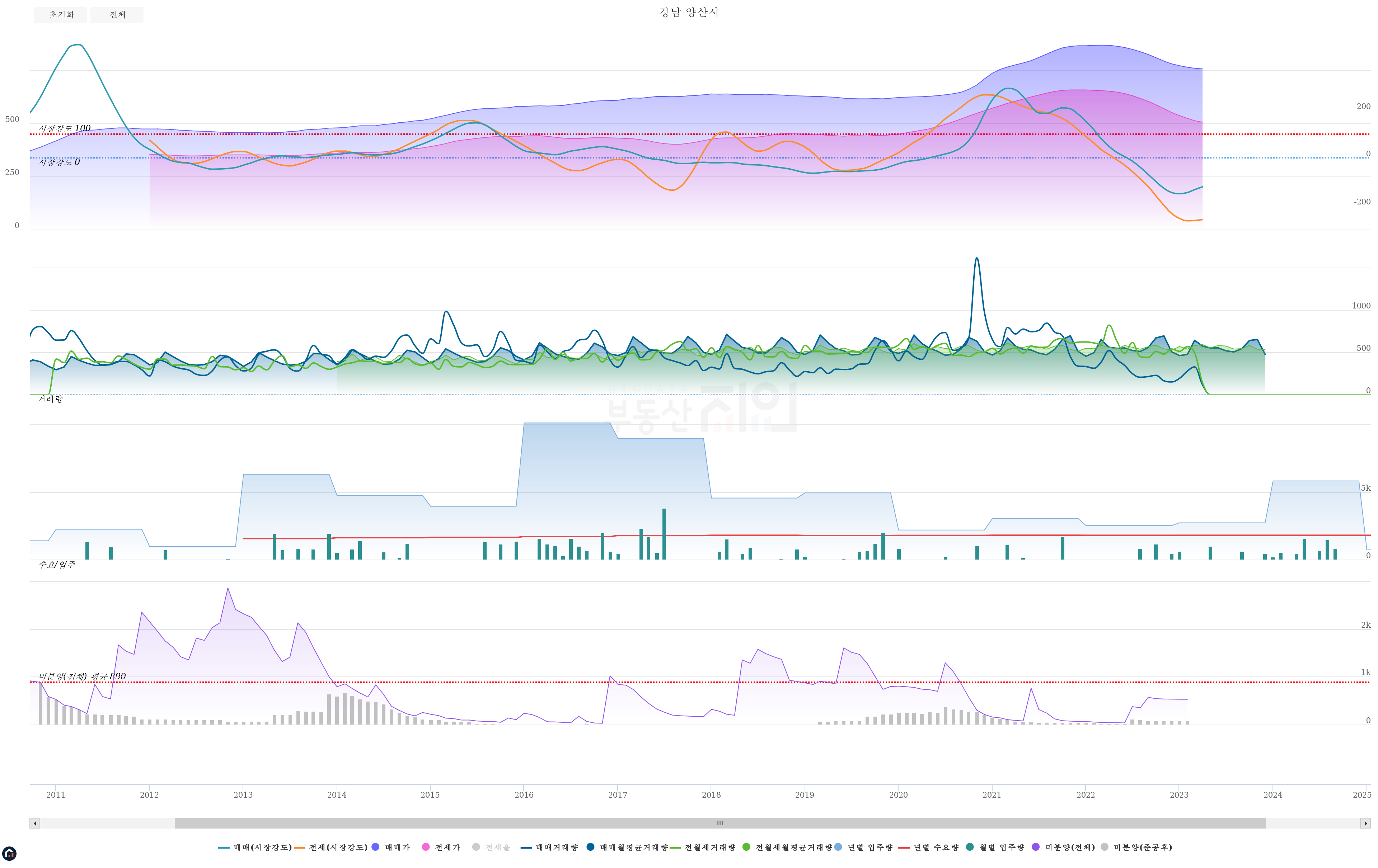Image resolution: width=1378 pixels, height=868 pixels.
Task: Click the 전체 view button
Action: pyautogui.click(x=117, y=15)
